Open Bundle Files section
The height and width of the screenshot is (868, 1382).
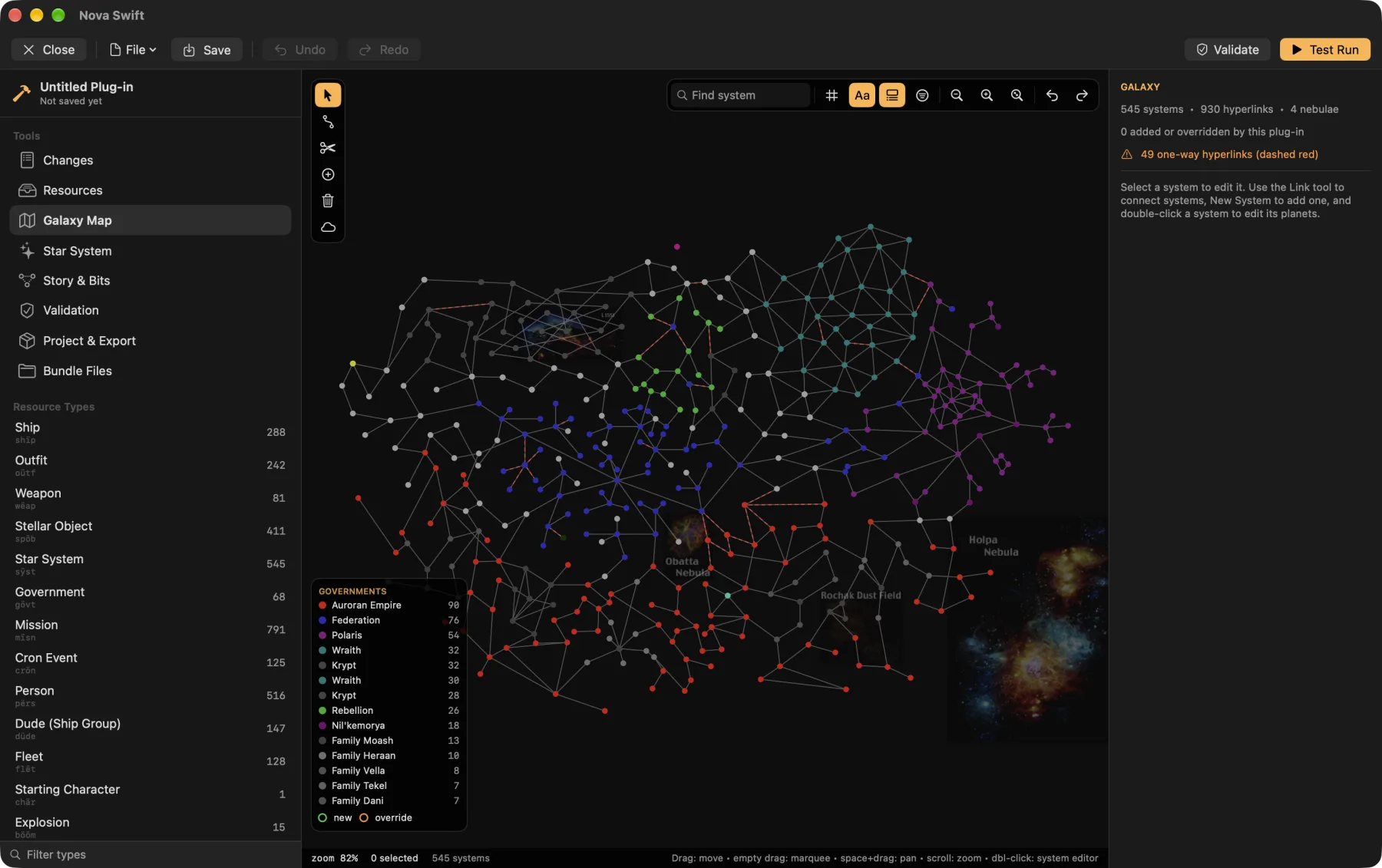(x=150, y=371)
